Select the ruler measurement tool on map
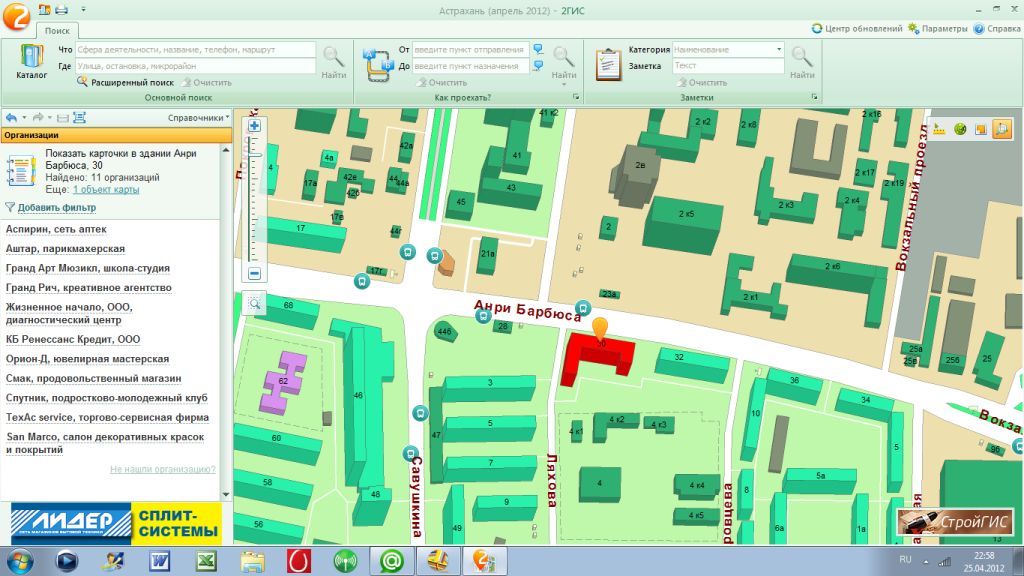The image size is (1024, 576). [x=939, y=129]
